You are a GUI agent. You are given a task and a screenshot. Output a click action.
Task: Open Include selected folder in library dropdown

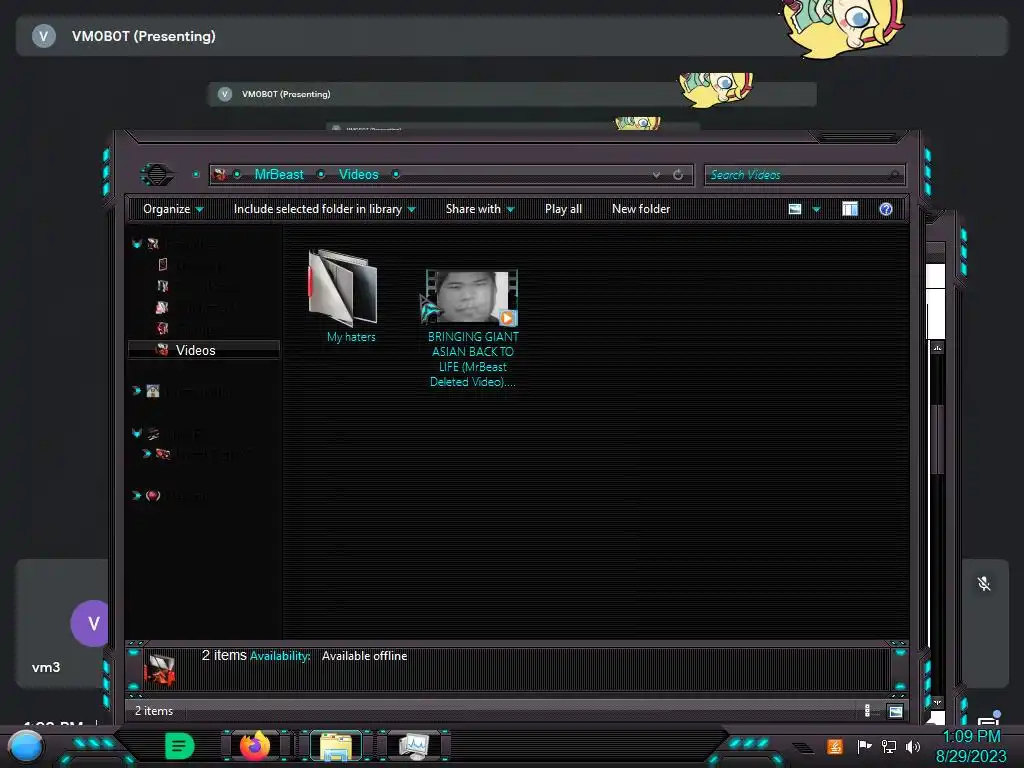click(325, 209)
